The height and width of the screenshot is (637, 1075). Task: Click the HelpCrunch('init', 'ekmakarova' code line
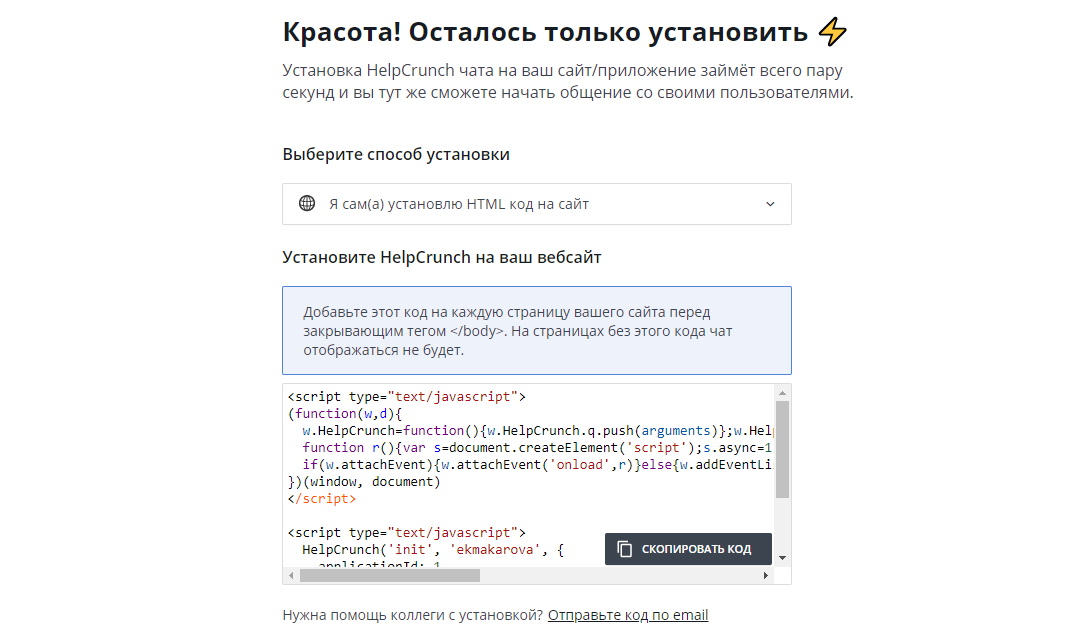coord(433,549)
